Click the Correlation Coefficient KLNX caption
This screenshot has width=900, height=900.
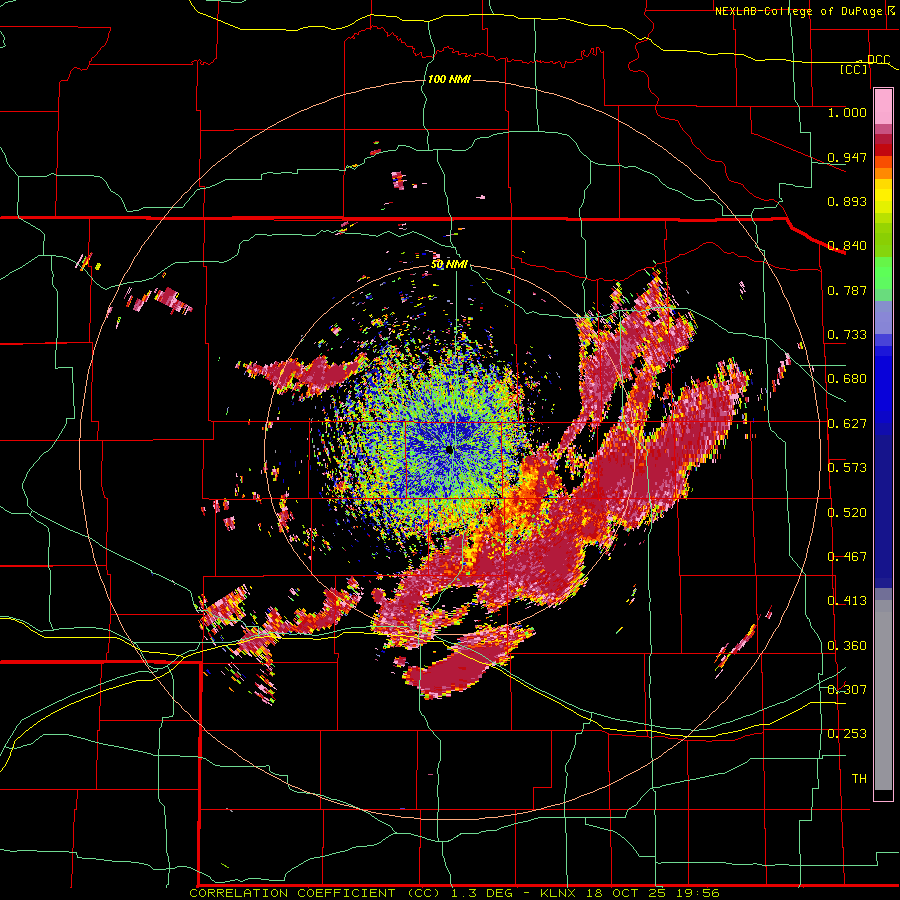pyautogui.click(x=454, y=893)
